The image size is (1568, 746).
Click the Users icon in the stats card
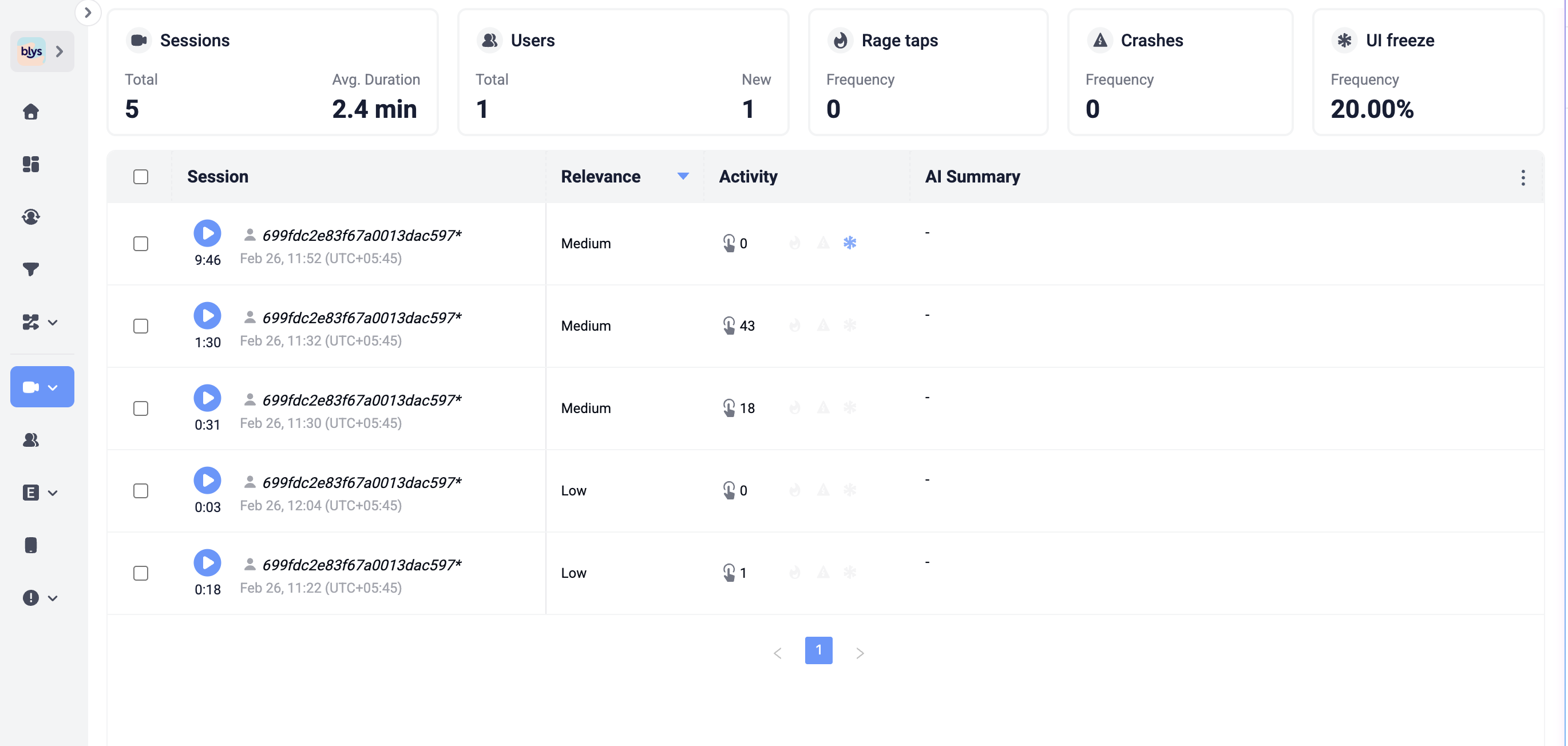pos(489,40)
